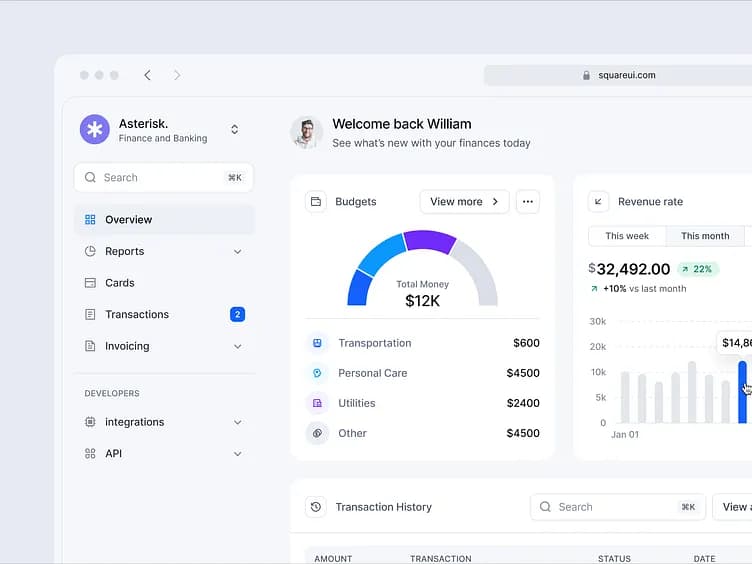The width and height of the screenshot is (752, 564).
Task: Expand the integrations chevron
Action: click(237, 423)
